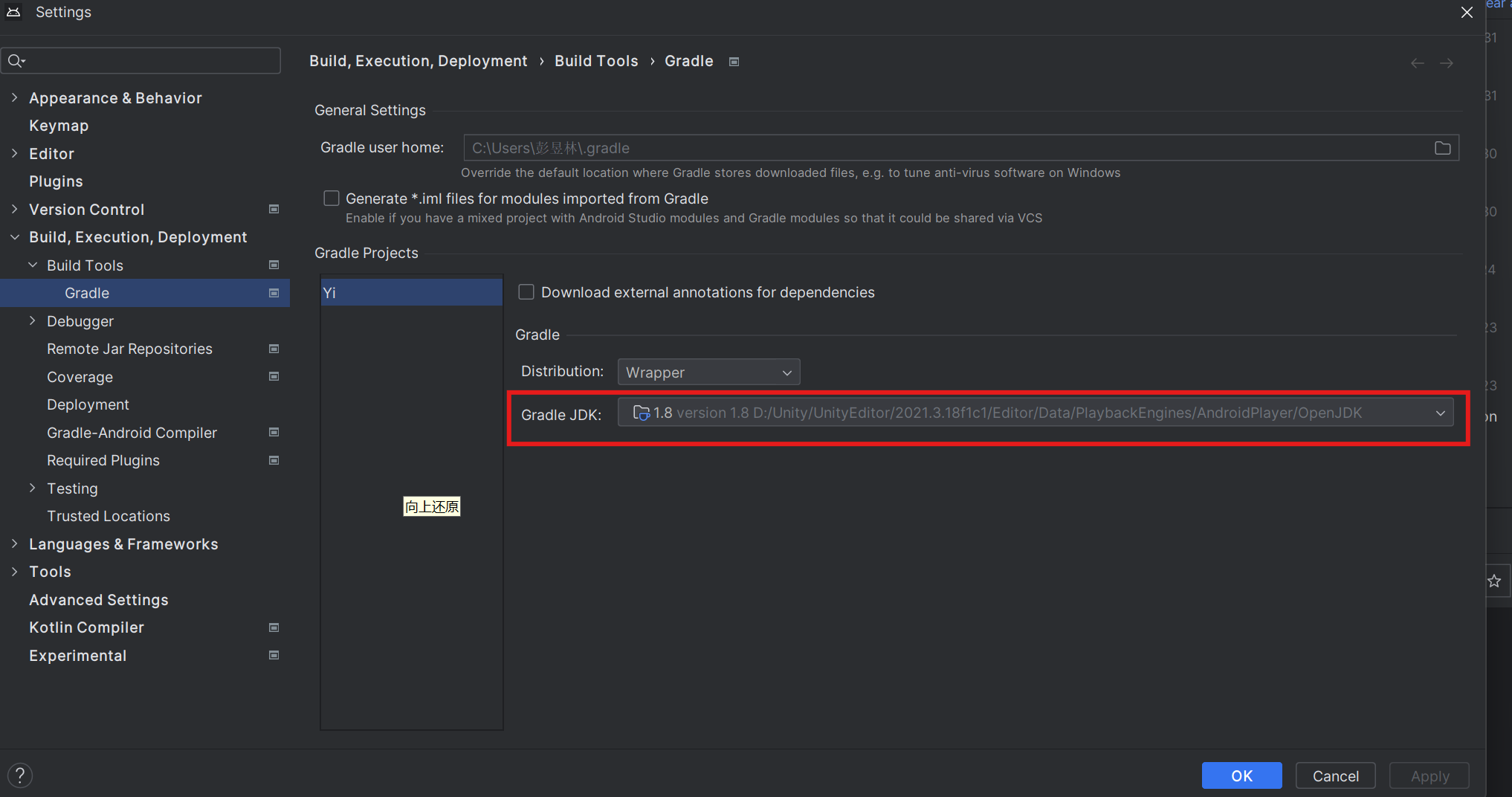Click the back navigation arrow

click(1417, 63)
